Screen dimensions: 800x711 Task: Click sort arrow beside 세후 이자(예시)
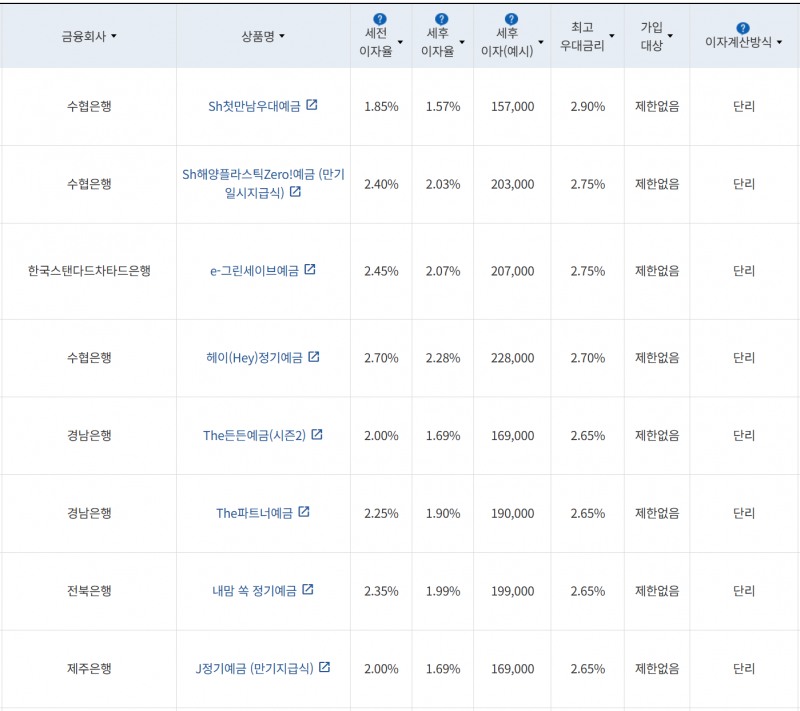point(541,43)
